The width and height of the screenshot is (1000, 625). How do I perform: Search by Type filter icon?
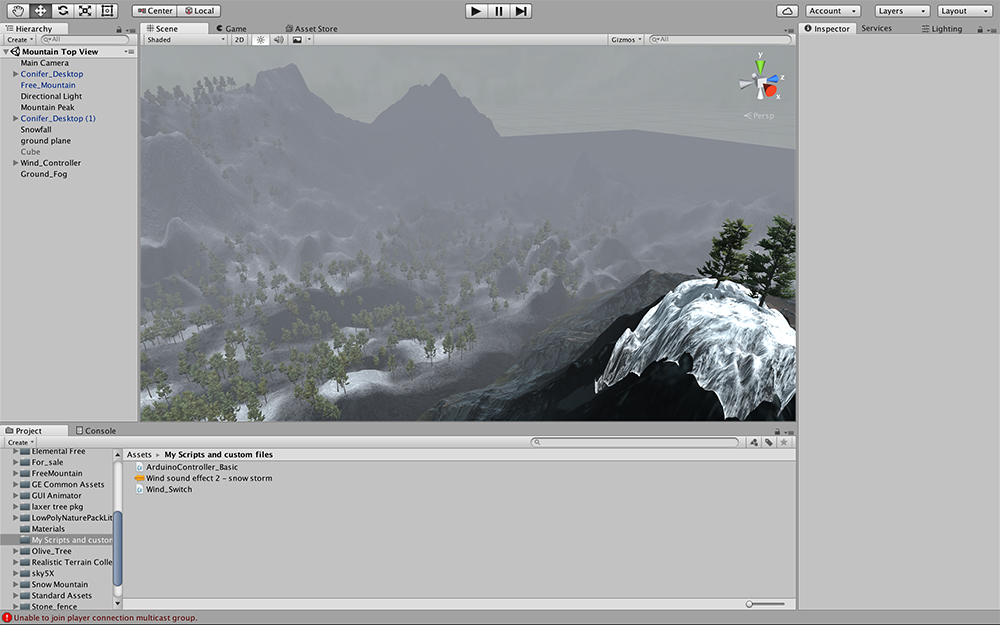[x=754, y=442]
